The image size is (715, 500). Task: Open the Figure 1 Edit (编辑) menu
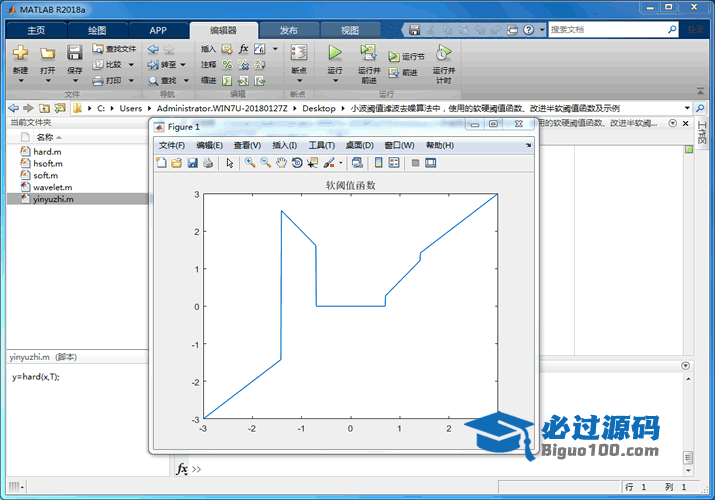[x=209, y=145]
